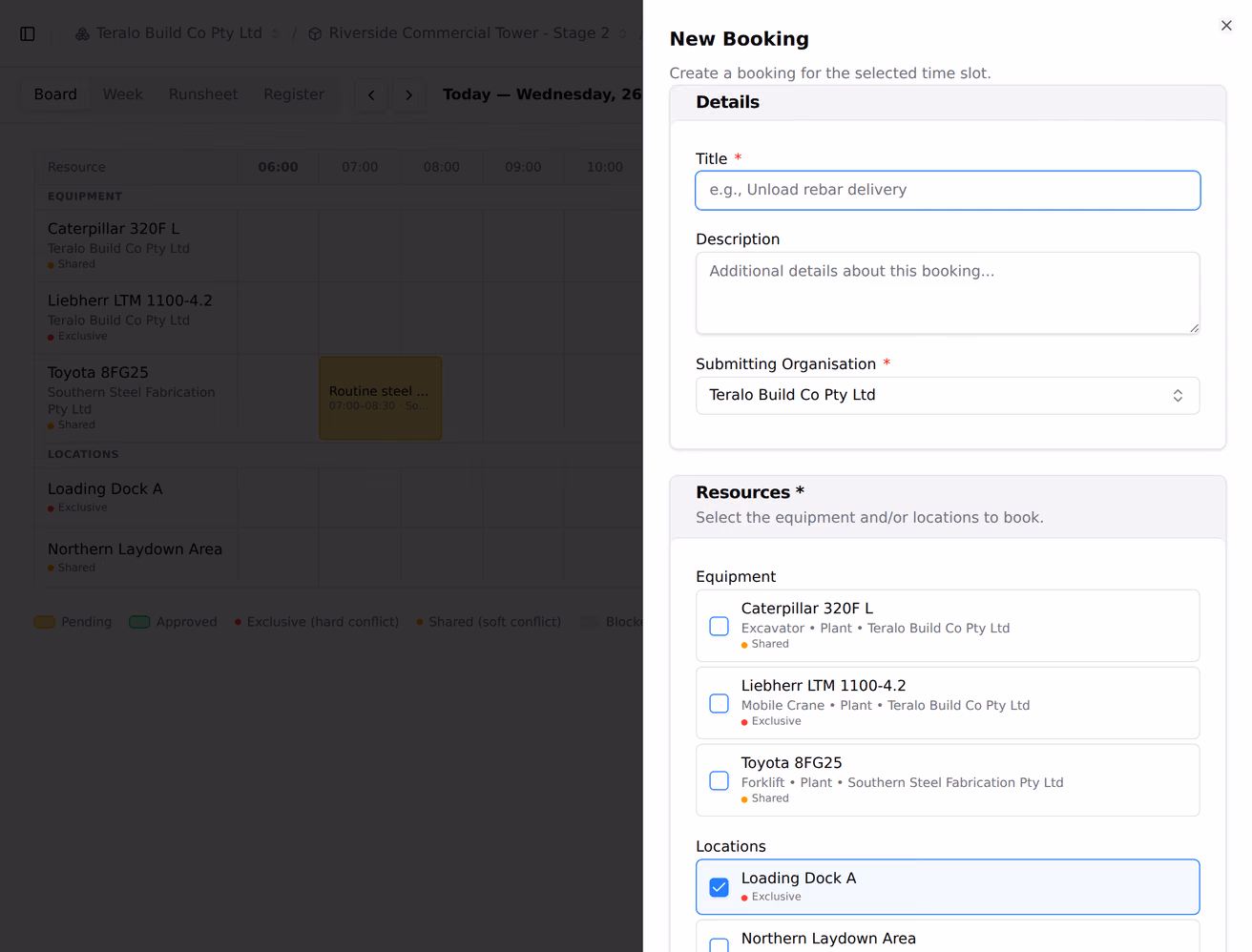Image resolution: width=1252 pixels, height=952 pixels.
Task: Click the Exclusive (hard conflict) legend entry
Action: [x=317, y=622]
